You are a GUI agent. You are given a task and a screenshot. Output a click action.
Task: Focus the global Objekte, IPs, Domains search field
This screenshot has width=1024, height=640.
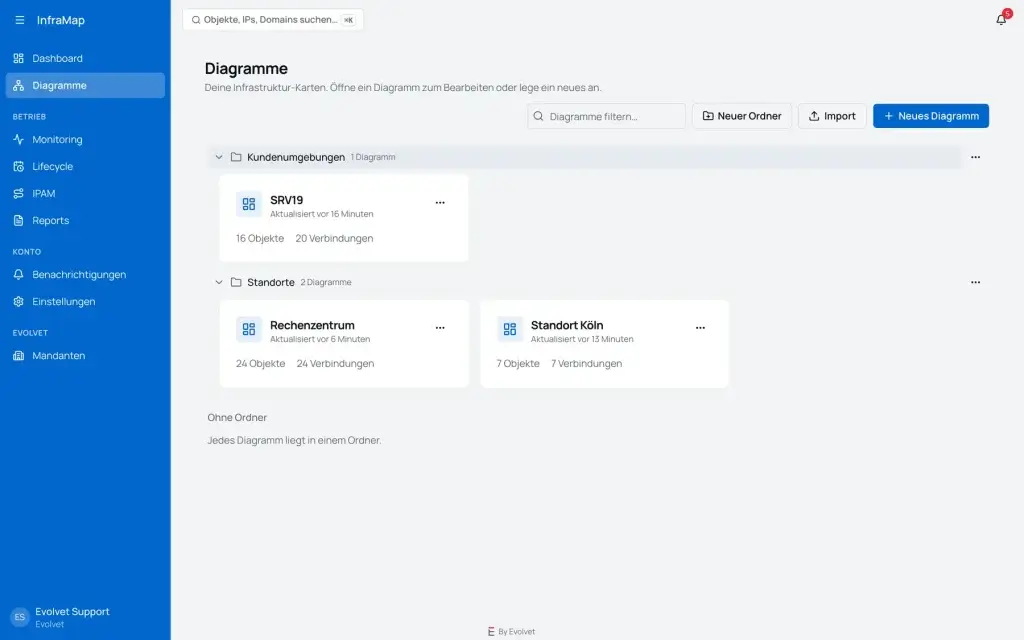tap(273, 20)
